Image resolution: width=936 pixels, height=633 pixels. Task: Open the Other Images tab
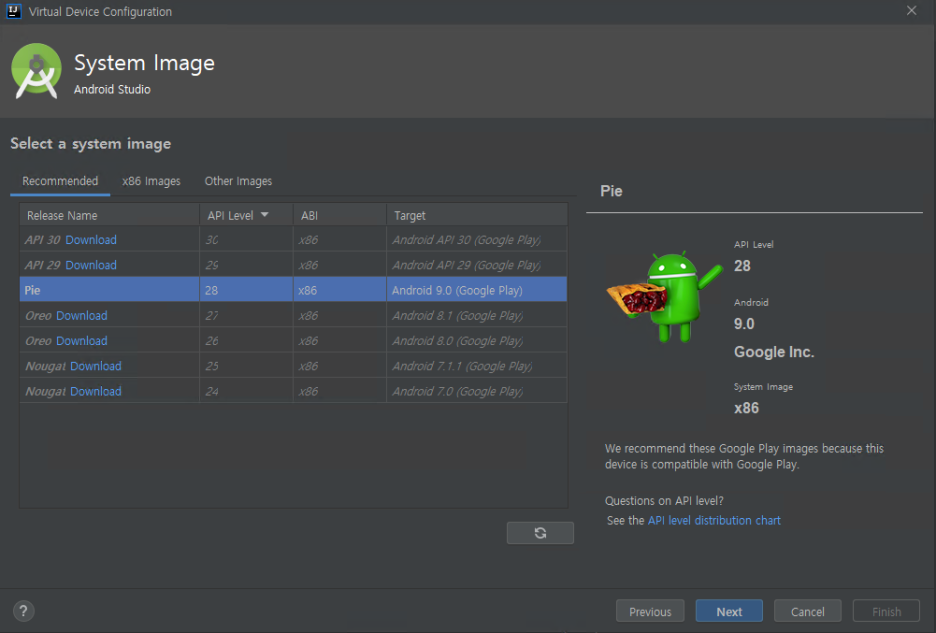pyautogui.click(x=238, y=181)
